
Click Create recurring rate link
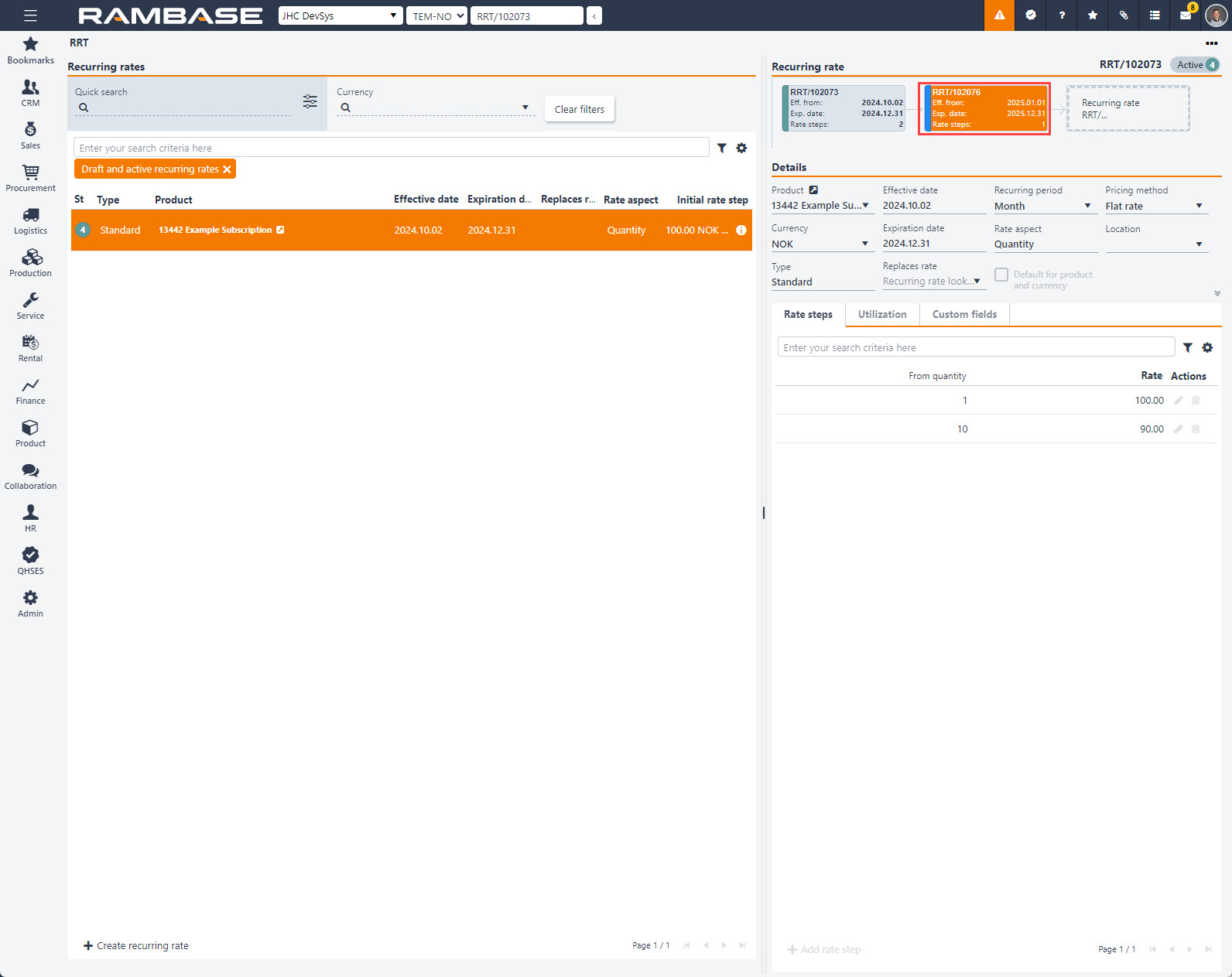pyautogui.click(x=136, y=945)
